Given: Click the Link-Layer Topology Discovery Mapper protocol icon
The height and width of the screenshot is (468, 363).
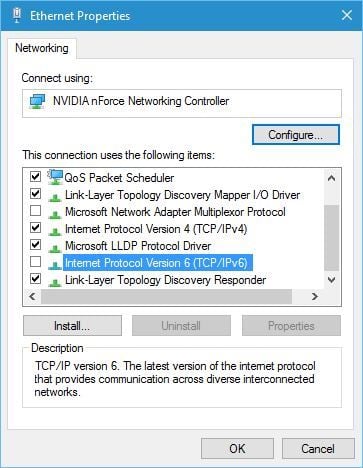Looking at the screenshot, I should pos(55,196).
